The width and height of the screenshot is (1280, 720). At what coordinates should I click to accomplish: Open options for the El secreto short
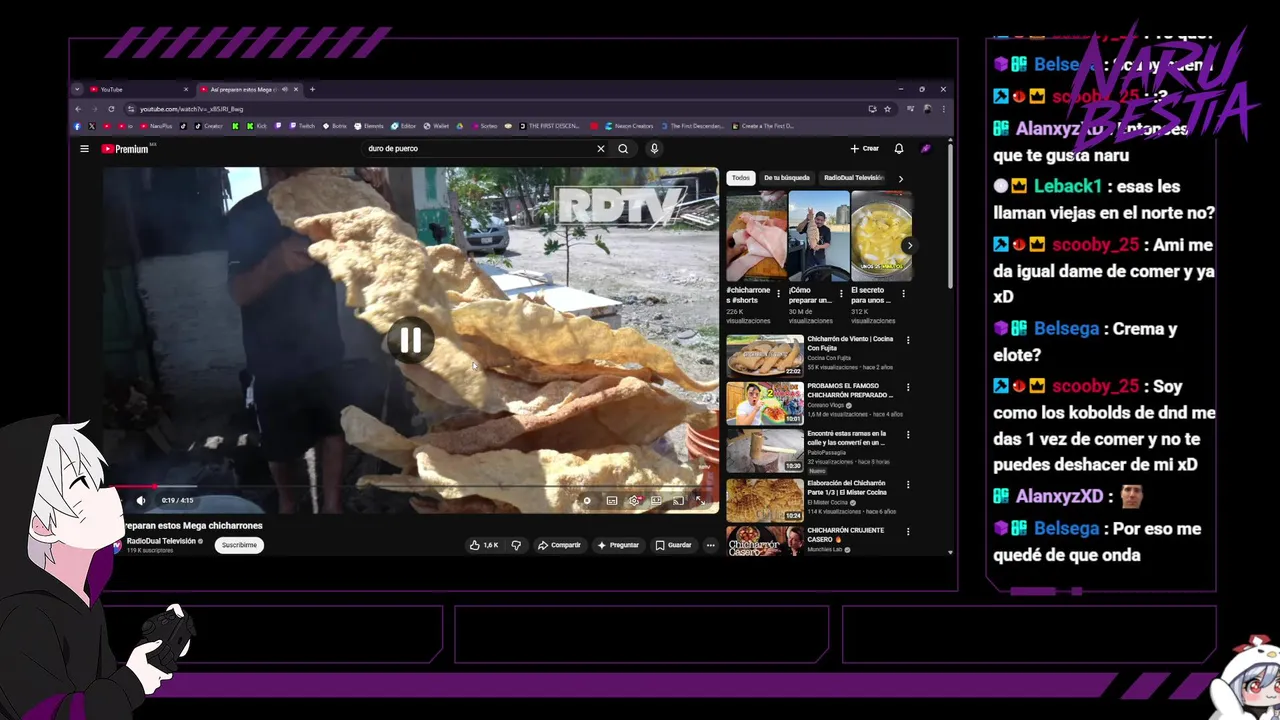pos(904,294)
